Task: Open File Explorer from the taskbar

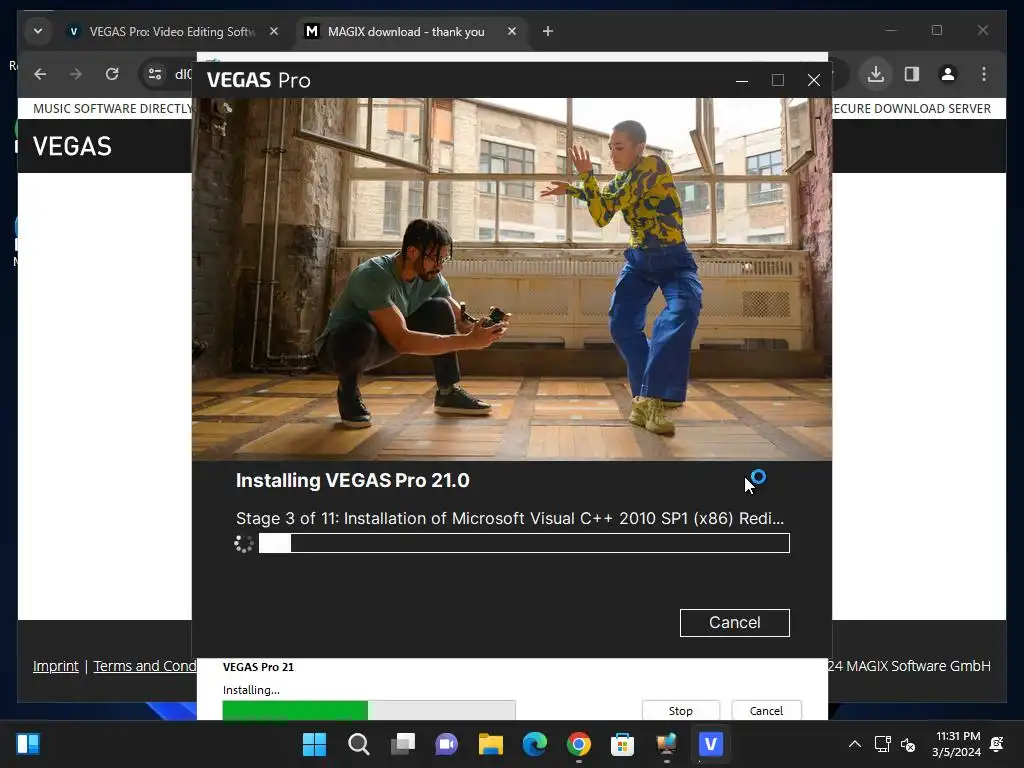Action: pos(490,744)
